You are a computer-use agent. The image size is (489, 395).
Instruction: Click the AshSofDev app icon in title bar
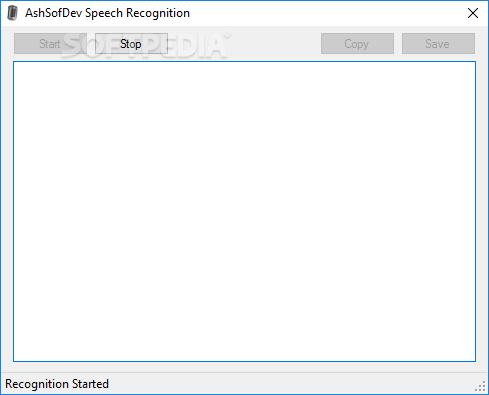click(13, 13)
